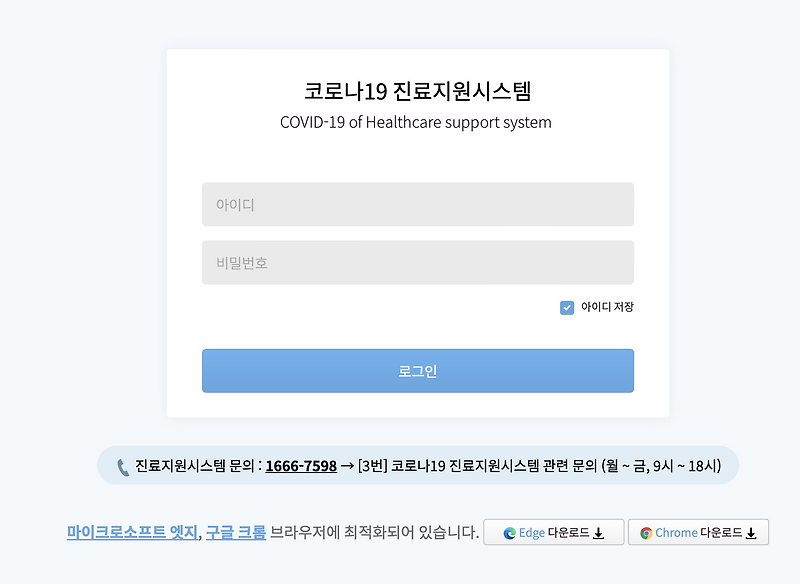Click inside the 아이디 input field

[418, 203]
